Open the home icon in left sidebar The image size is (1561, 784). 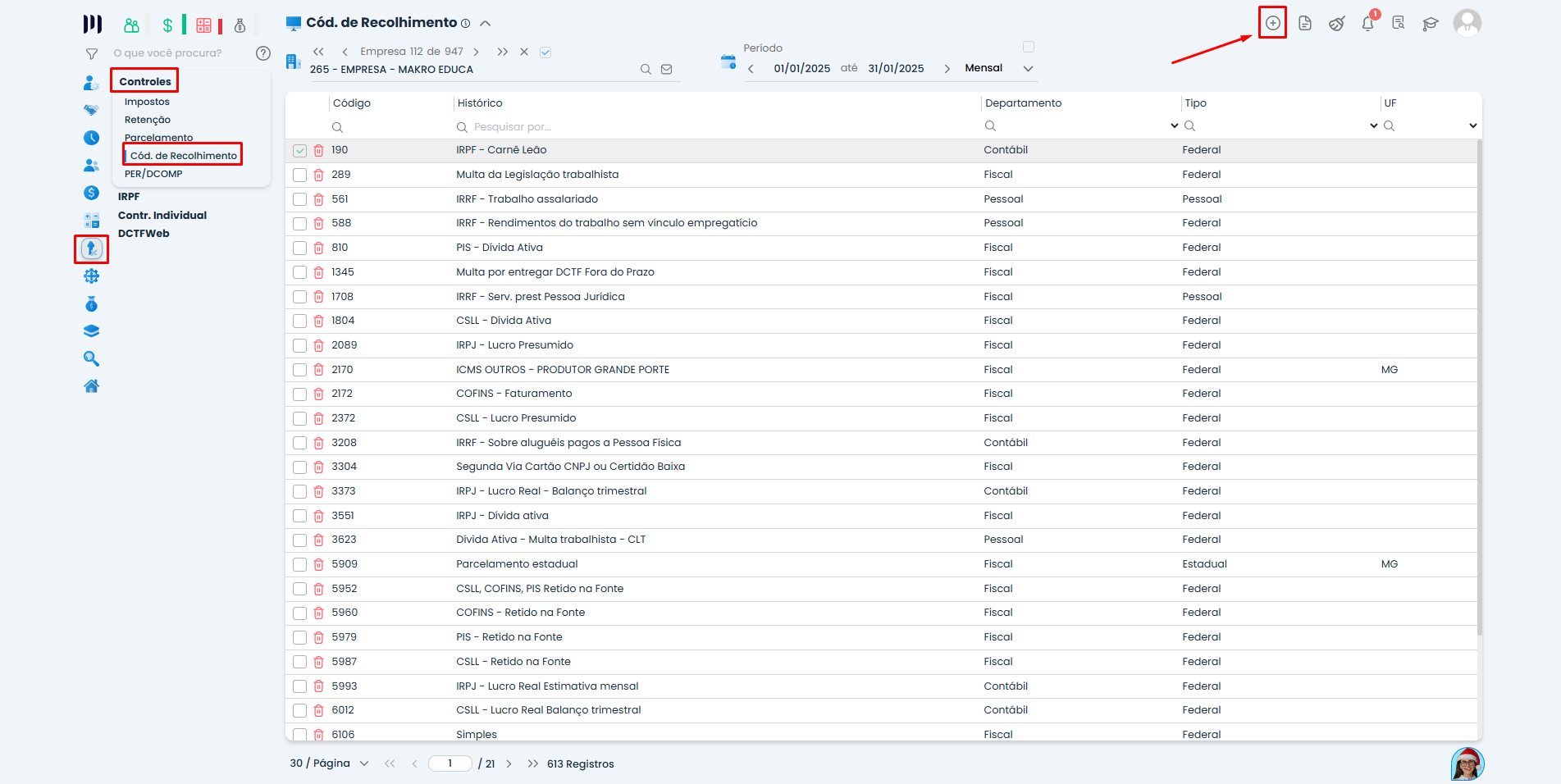point(91,386)
